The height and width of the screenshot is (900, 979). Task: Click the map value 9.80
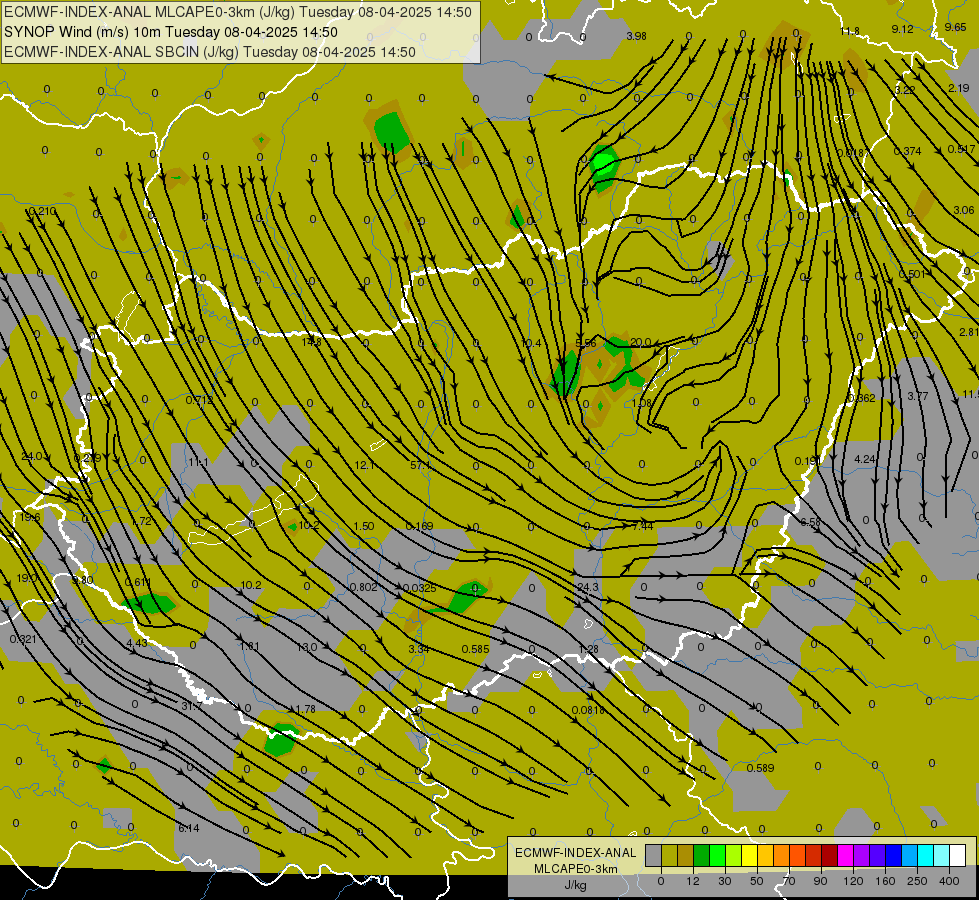click(82, 580)
